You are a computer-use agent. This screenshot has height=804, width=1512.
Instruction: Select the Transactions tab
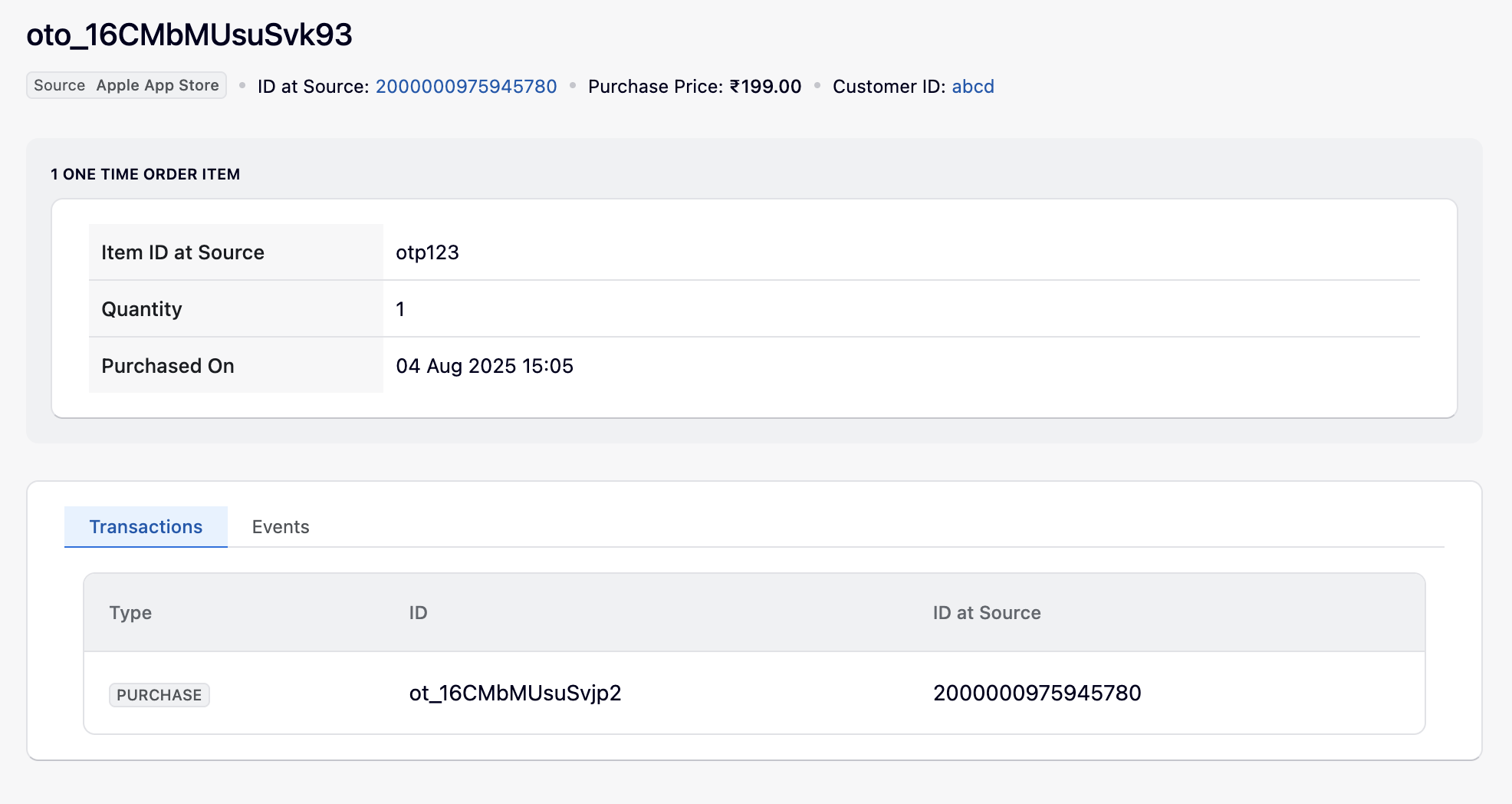click(x=146, y=527)
